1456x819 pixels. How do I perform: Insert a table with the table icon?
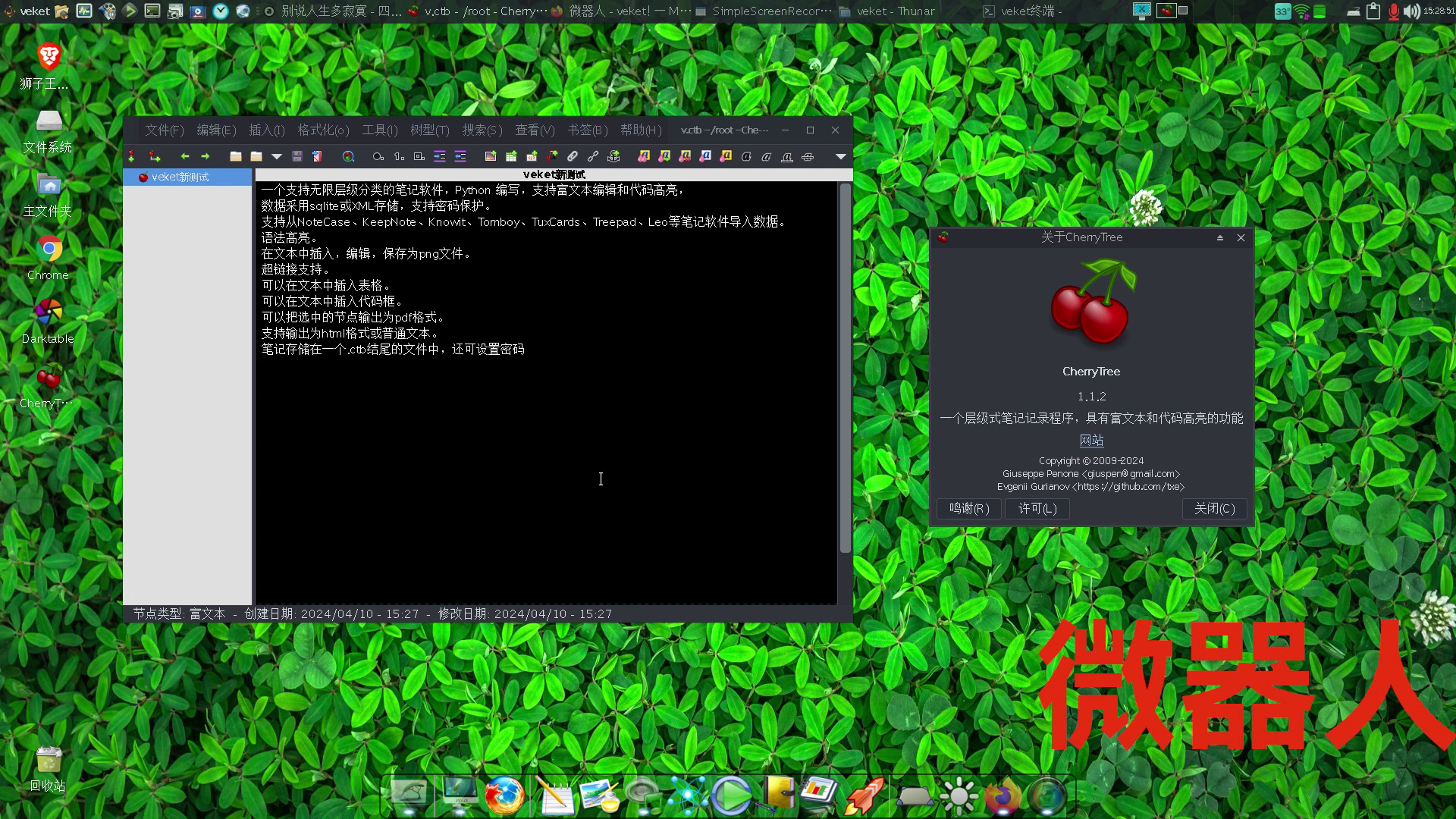pos(511,156)
